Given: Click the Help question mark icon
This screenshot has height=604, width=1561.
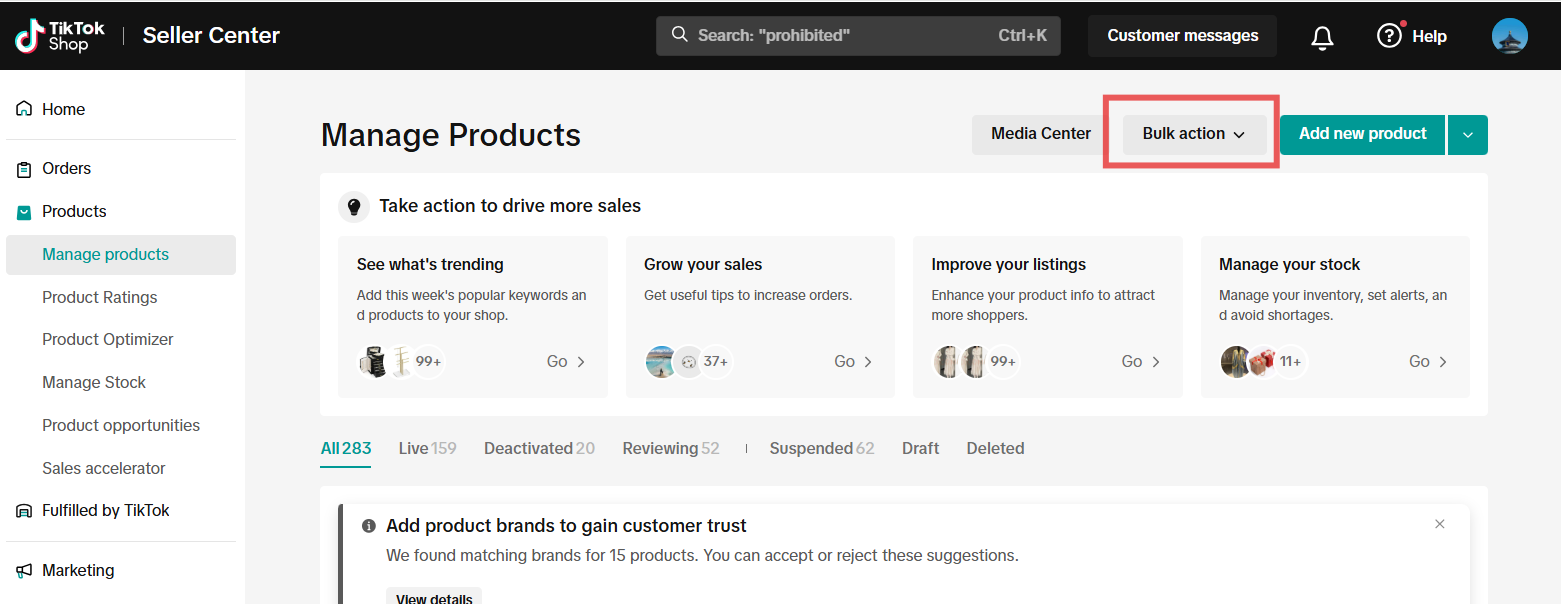Looking at the screenshot, I should 1389,36.
